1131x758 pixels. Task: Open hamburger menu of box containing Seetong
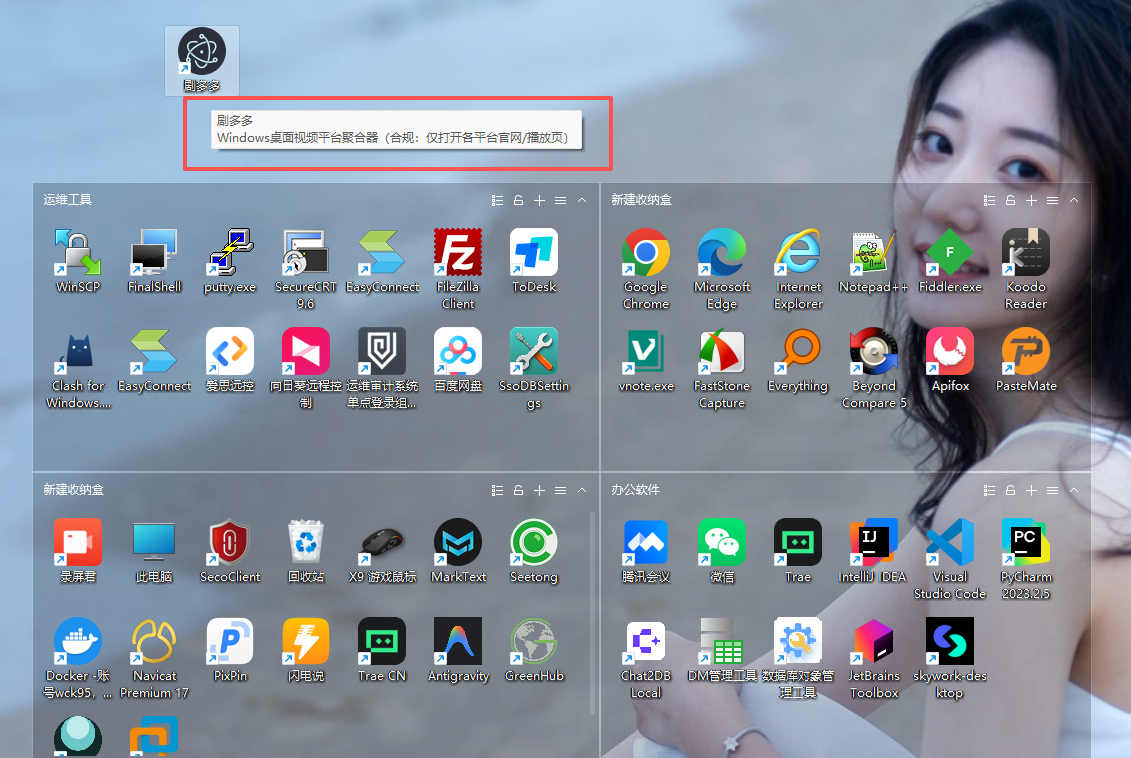[x=560, y=490]
